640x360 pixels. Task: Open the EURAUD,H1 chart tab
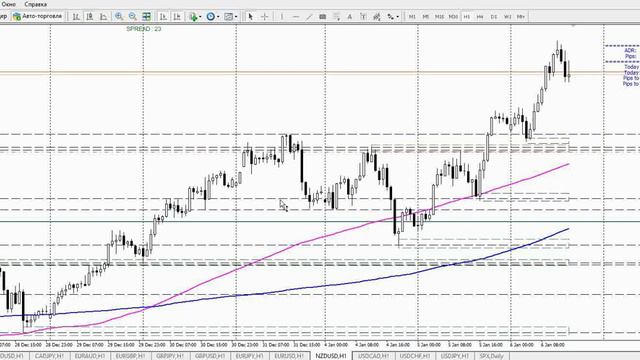[89, 356]
